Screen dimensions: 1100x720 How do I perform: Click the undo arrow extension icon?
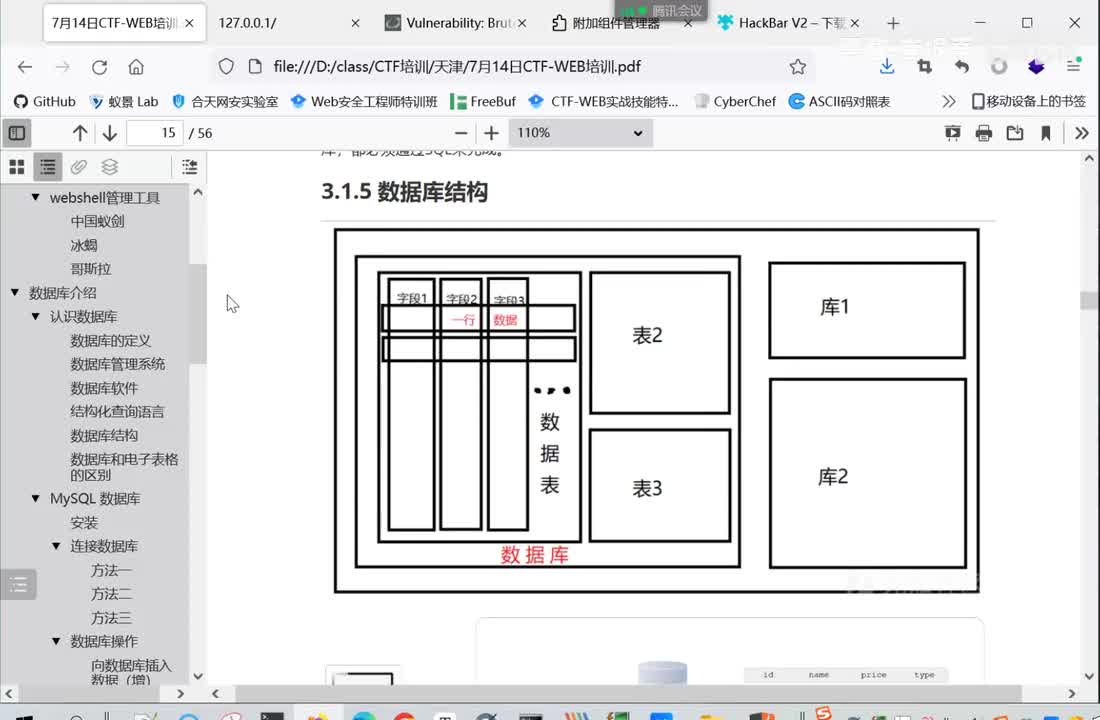click(961, 67)
